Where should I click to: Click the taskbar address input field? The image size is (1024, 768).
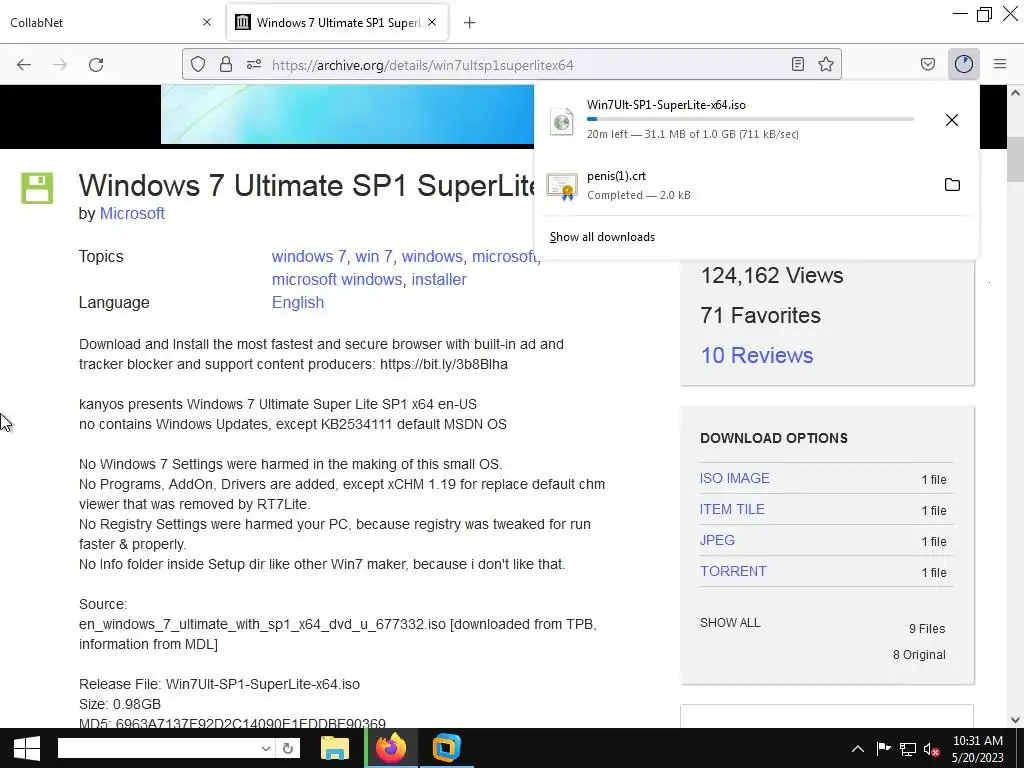click(x=157, y=748)
